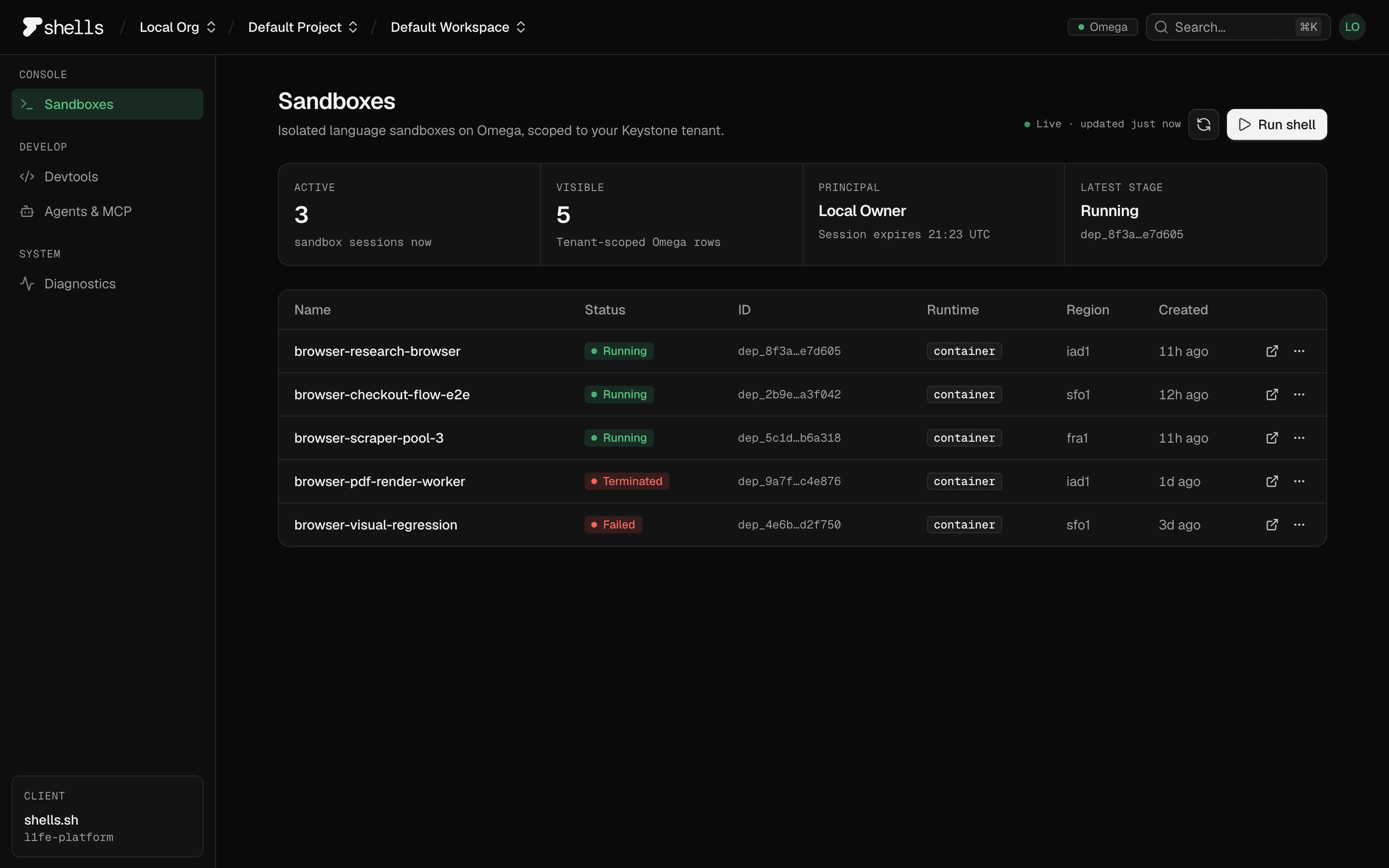Click the shells.sh client card
Image resolution: width=1389 pixels, height=868 pixels.
click(108, 816)
